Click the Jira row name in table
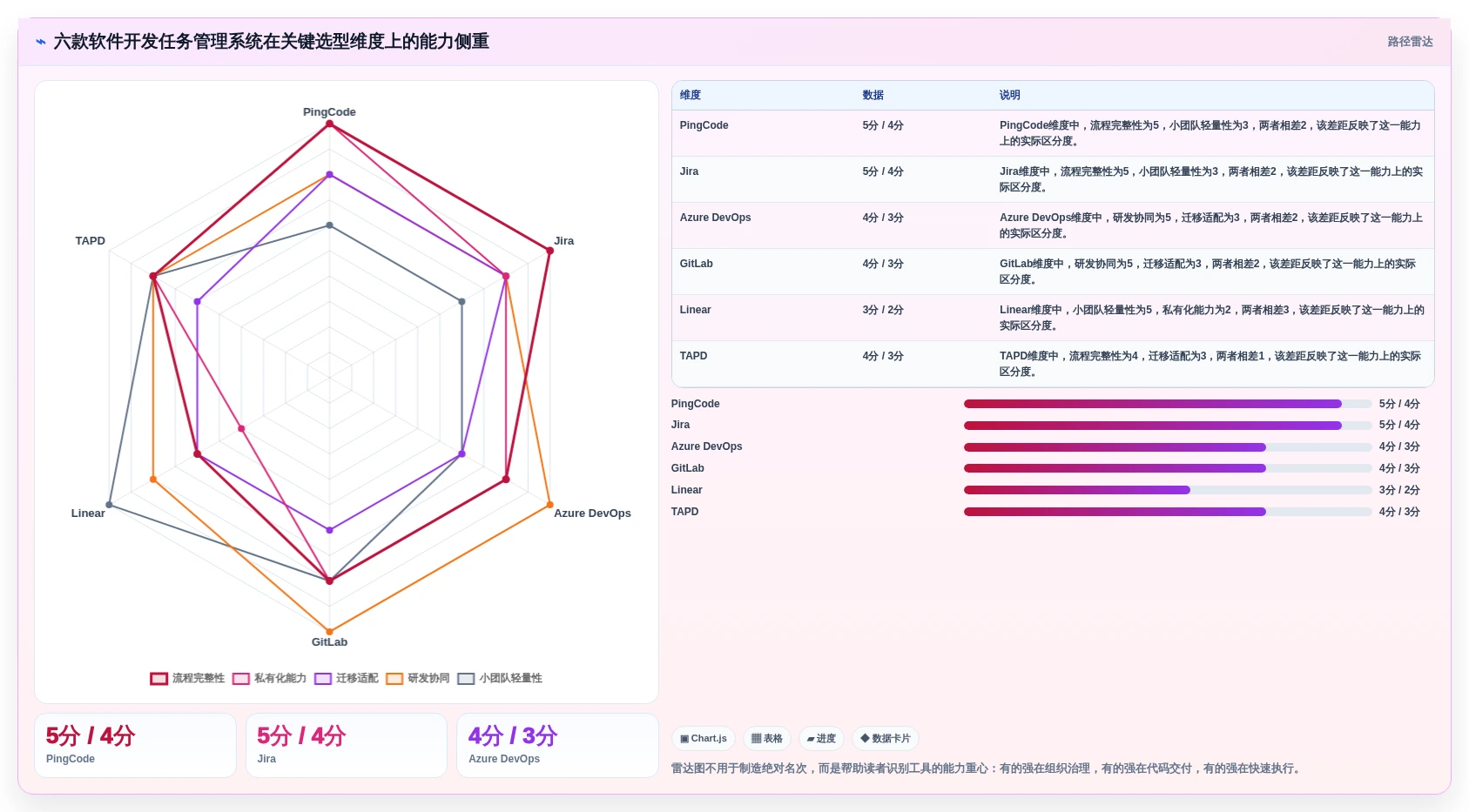 tap(689, 171)
